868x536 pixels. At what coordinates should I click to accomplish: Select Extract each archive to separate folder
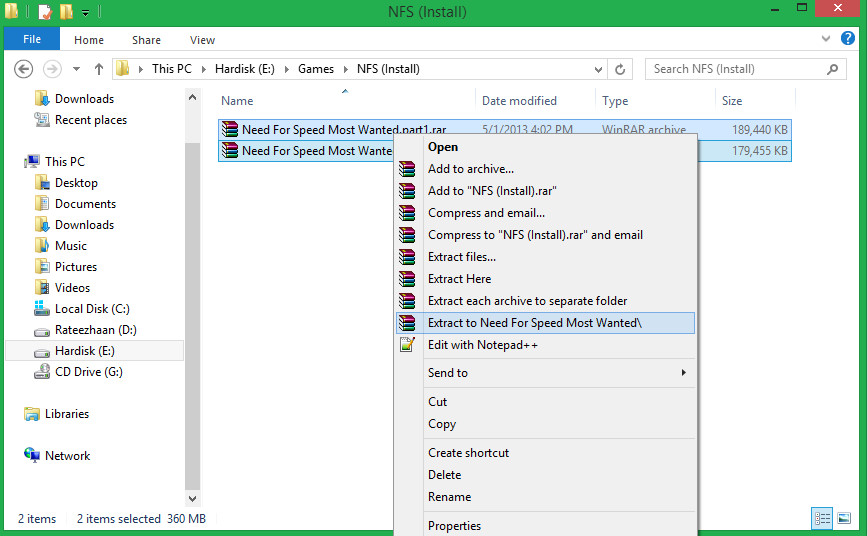(x=545, y=301)
